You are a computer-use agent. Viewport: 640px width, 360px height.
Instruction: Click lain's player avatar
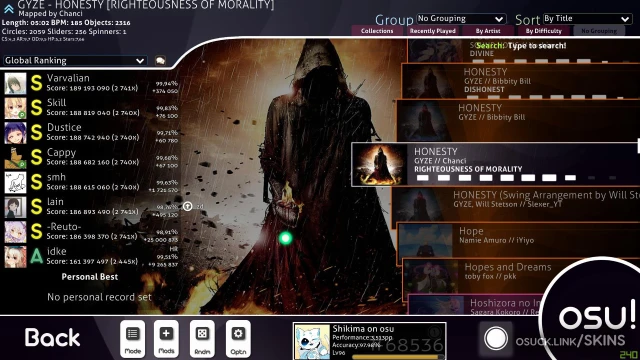click(16, 207)
